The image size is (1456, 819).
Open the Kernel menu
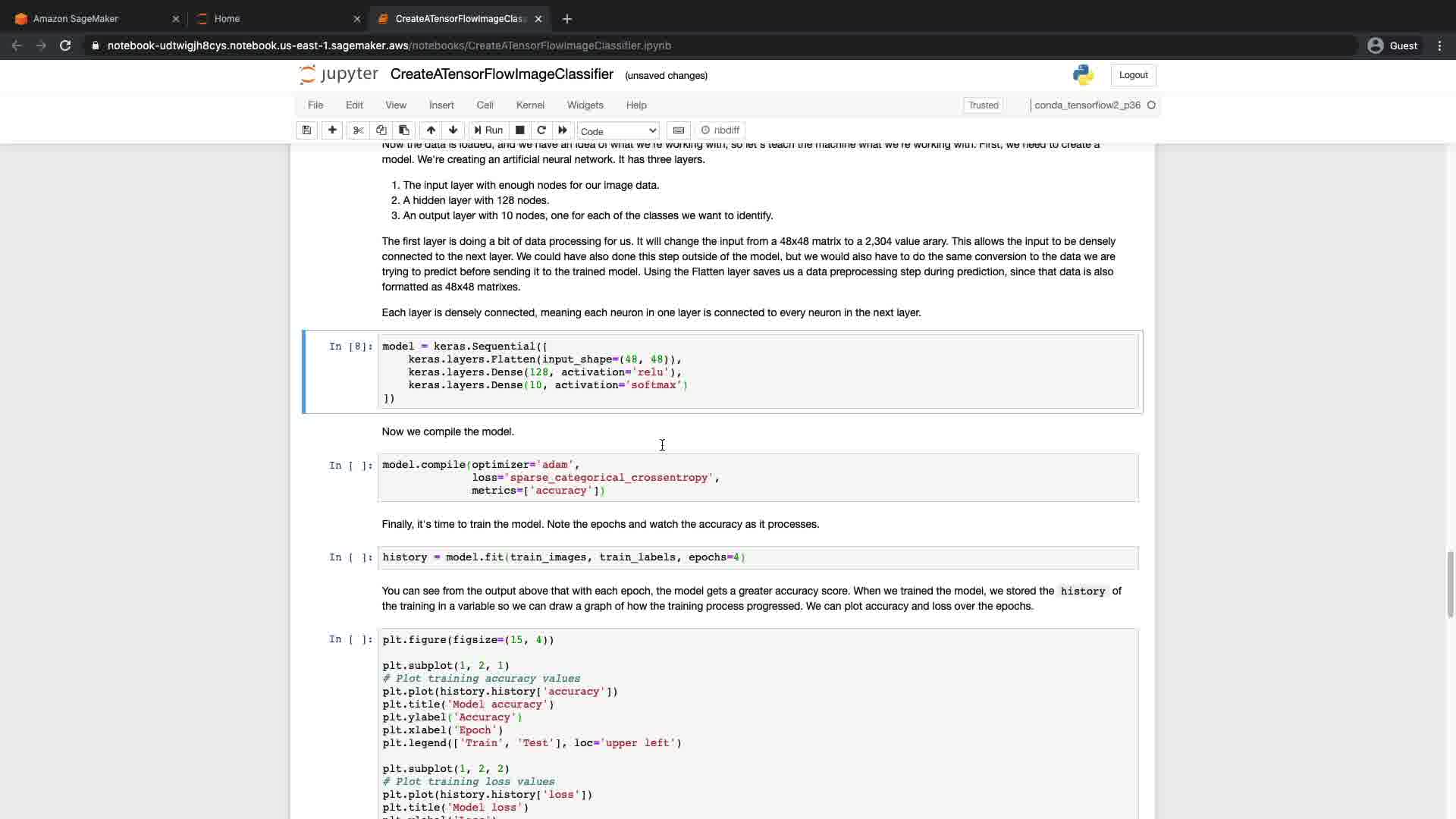530,105
